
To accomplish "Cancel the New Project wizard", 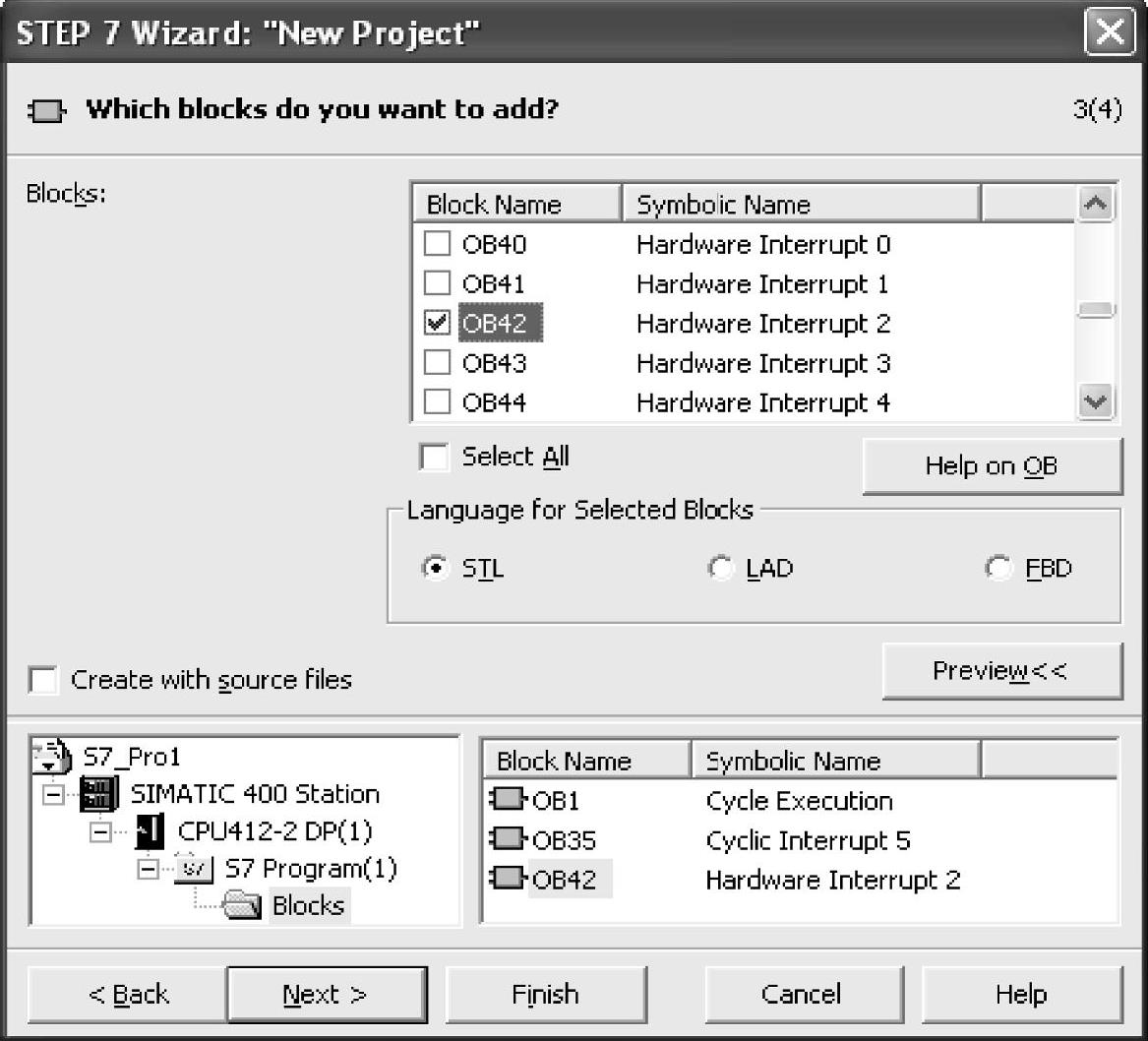I will click(x=803, y=994).
